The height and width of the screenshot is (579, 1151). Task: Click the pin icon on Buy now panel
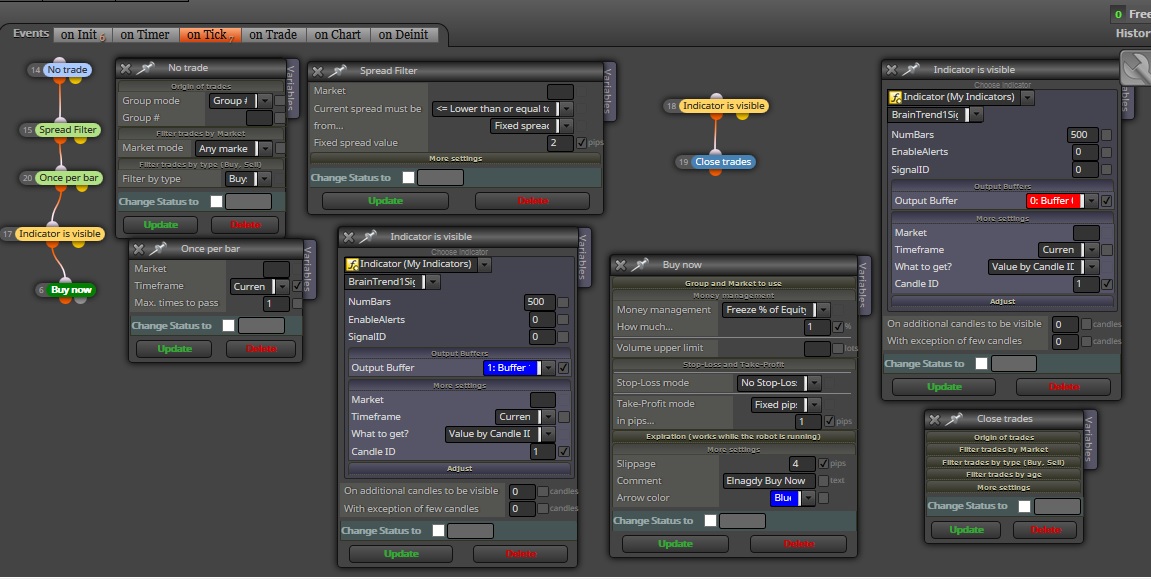coord(641,264)
